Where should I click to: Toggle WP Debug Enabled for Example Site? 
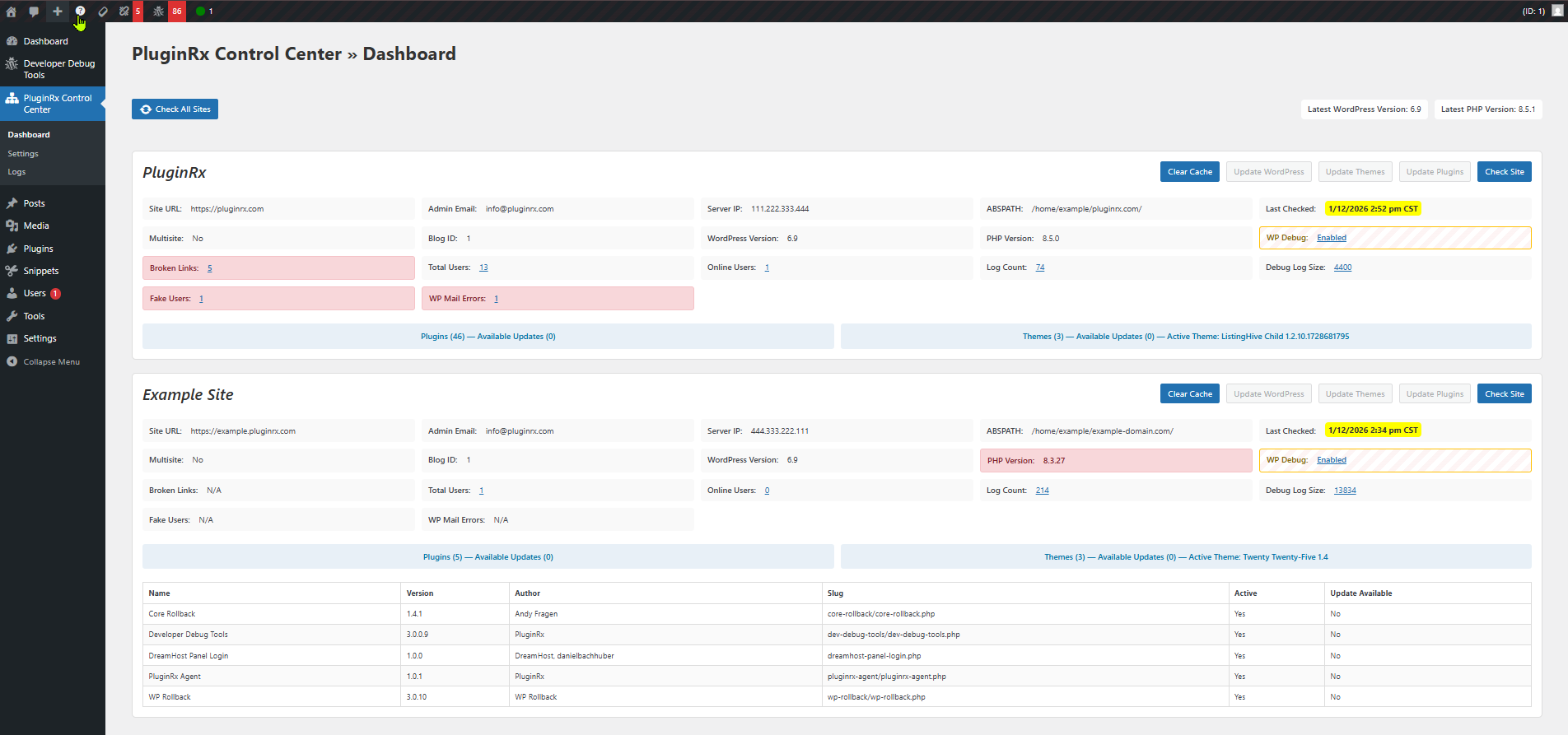(1331, 460)
